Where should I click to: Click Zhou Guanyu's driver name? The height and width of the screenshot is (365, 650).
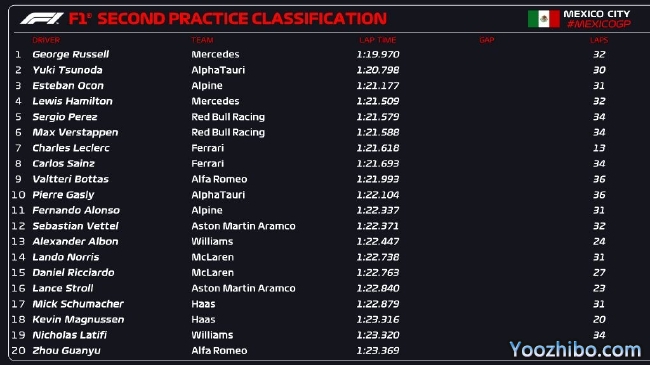(x=66, y=350)
